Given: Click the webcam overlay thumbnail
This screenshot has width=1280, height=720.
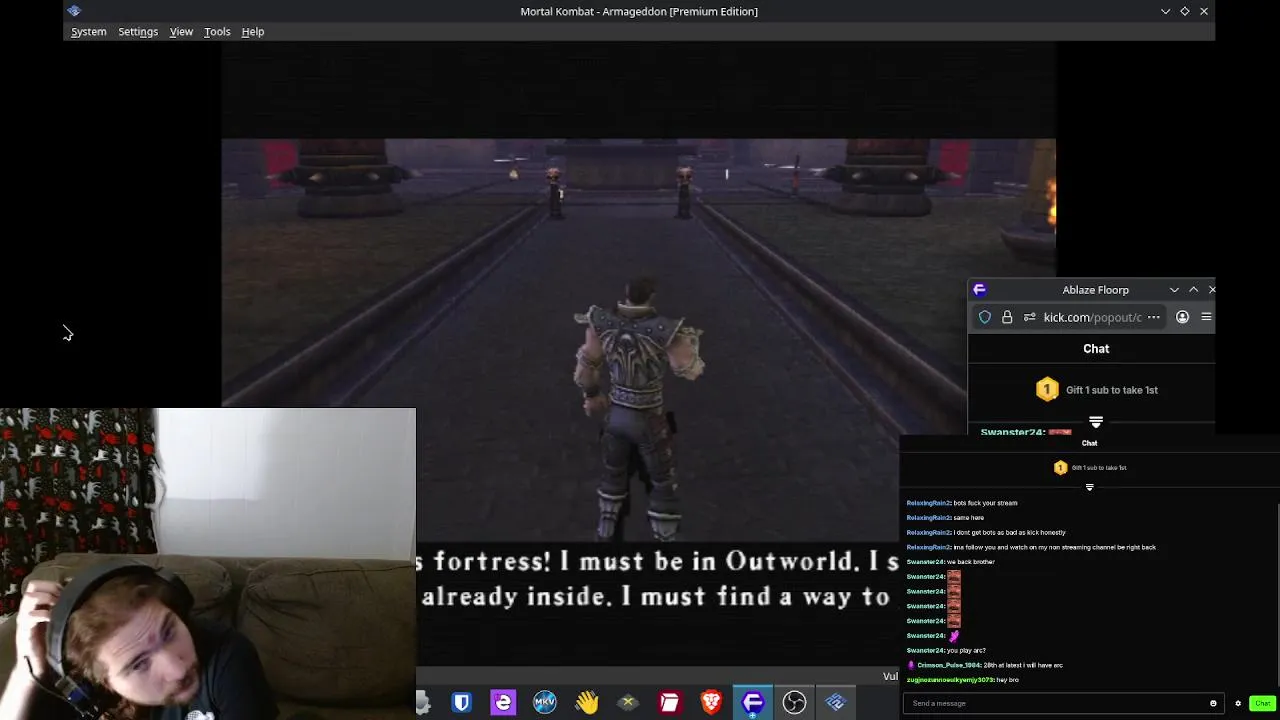Looking at the screenshot, I should coord(208,563).
